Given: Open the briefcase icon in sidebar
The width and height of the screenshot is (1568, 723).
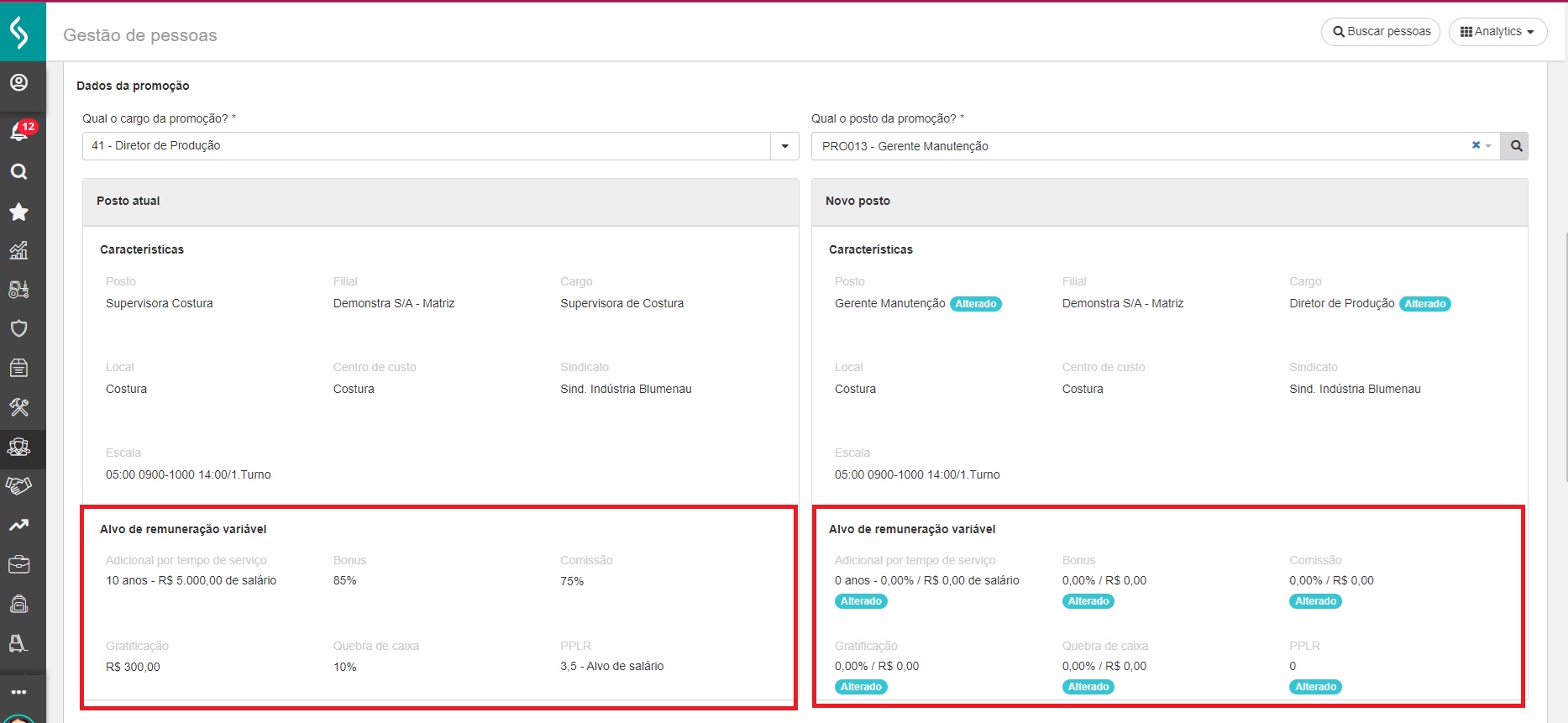Looking at the screenshot, I should tap(18, 564).
